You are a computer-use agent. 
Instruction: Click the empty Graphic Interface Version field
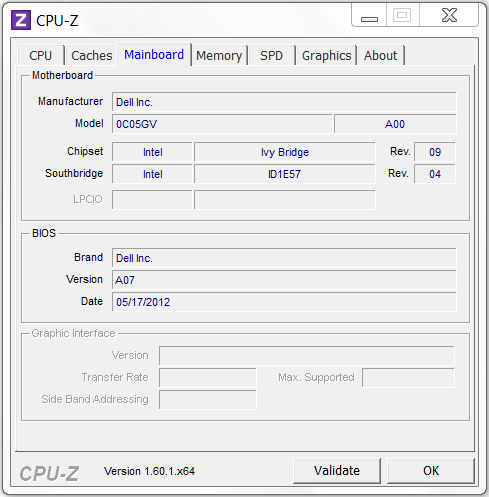(x=307, y=355)
